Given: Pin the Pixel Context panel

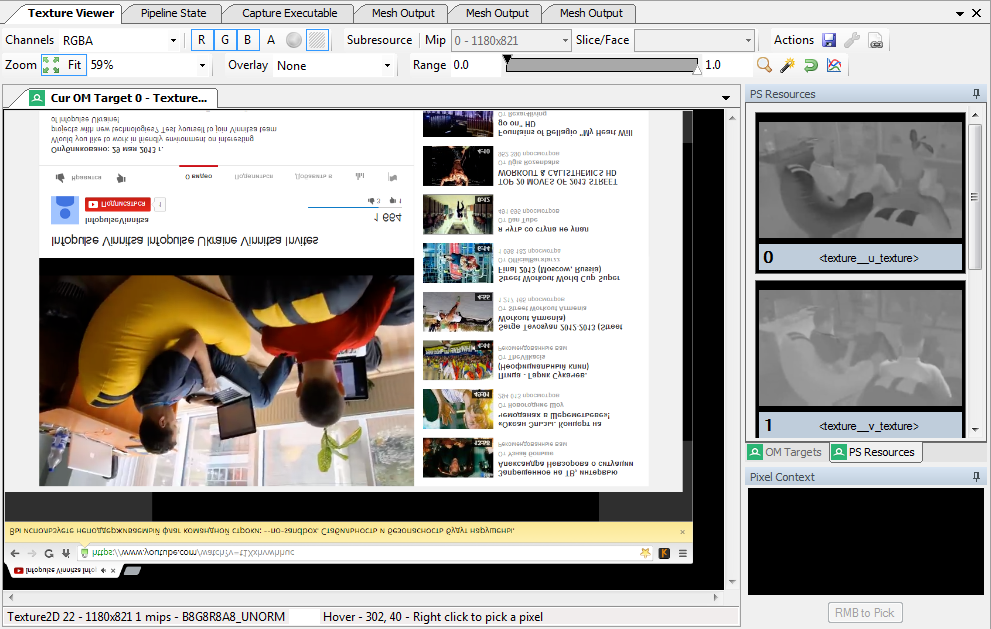Looking at the screenshot, I should [x=976, y=477].
